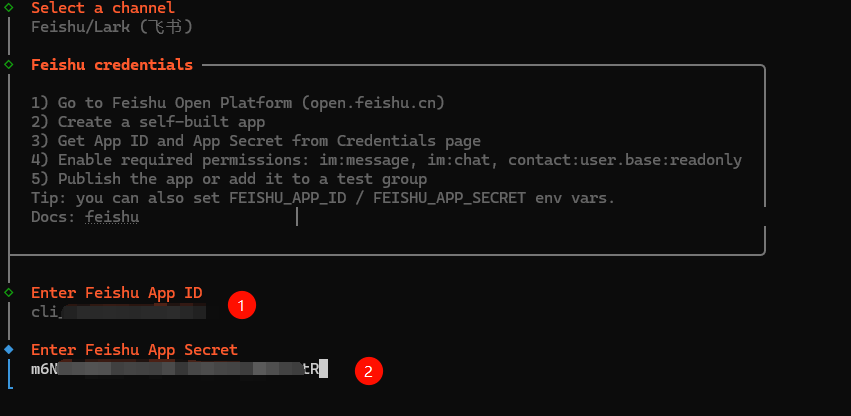Image resolution: width=851 pixels, height=416 pixels.
Task: Select the Feishu/Lark (飞书) channel line
Action: tap(111, 27)
